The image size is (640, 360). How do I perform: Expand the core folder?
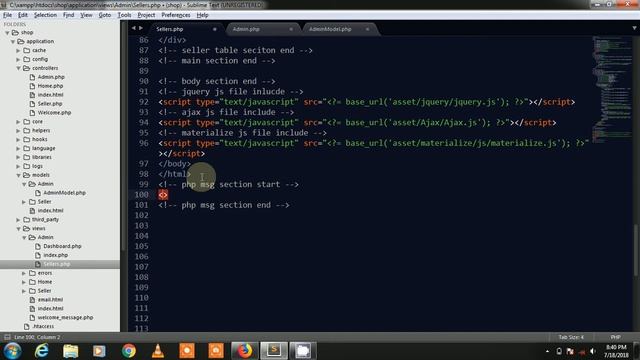coord(18,122)
